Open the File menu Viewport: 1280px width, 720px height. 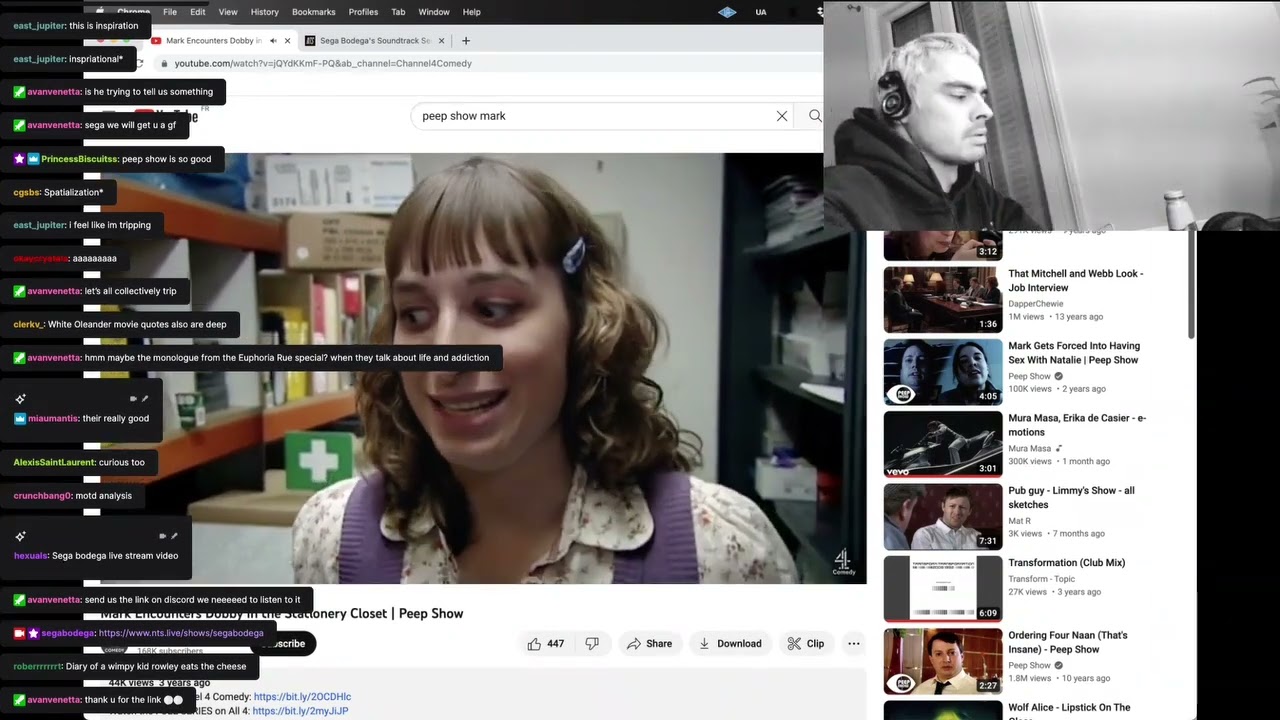170,12
